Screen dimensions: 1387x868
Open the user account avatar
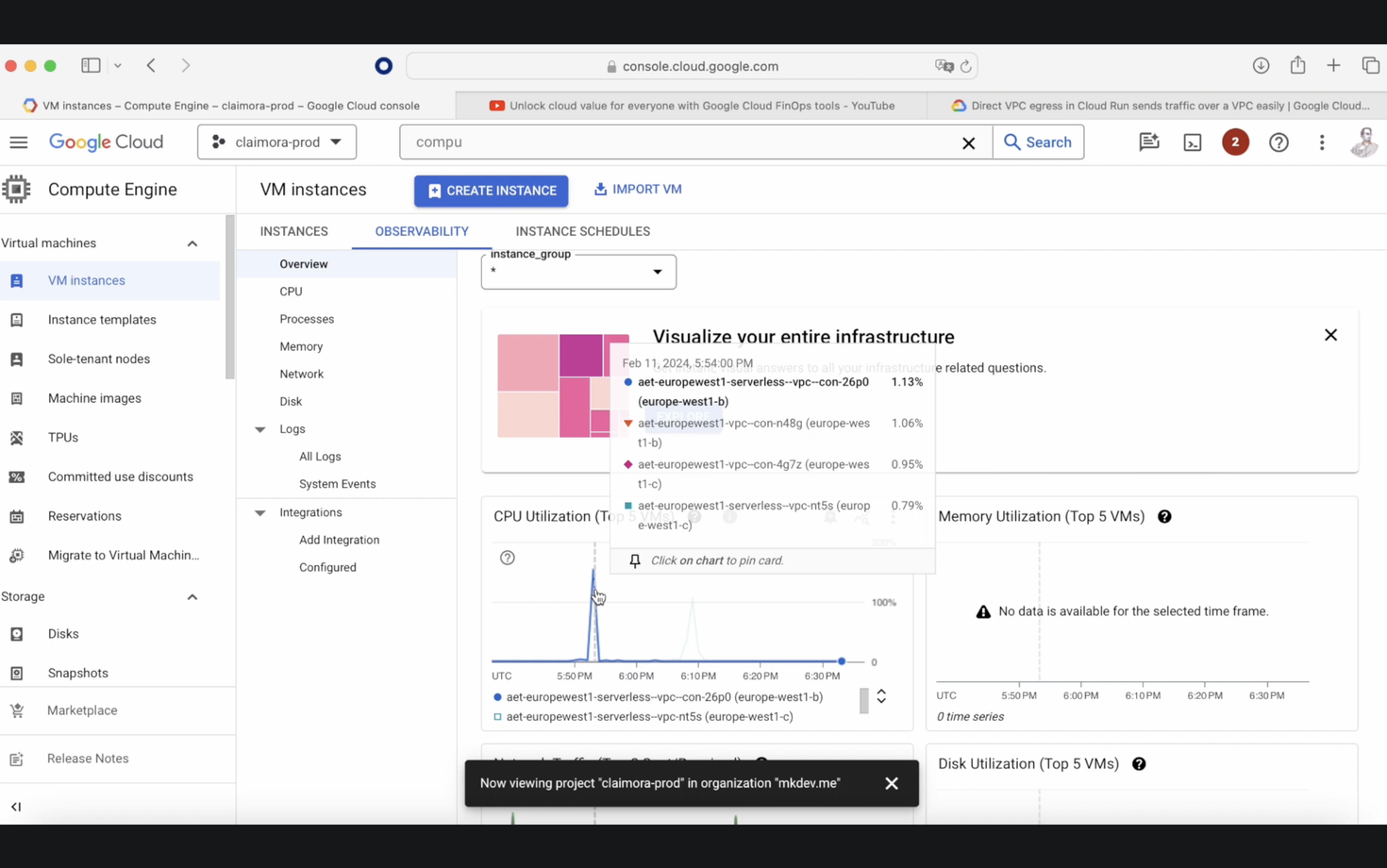tap(1364, 142)
